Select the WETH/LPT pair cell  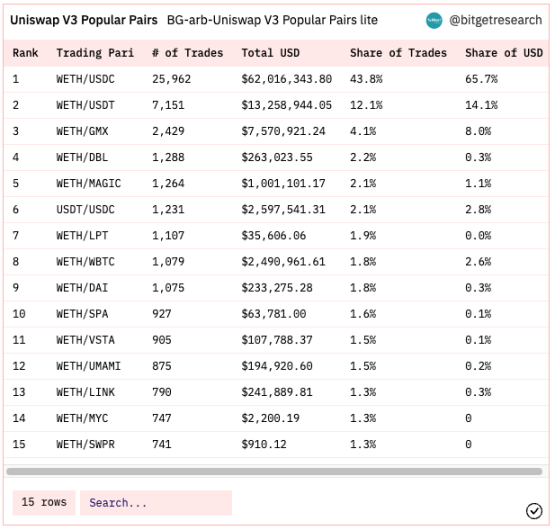tap(82, 236)
